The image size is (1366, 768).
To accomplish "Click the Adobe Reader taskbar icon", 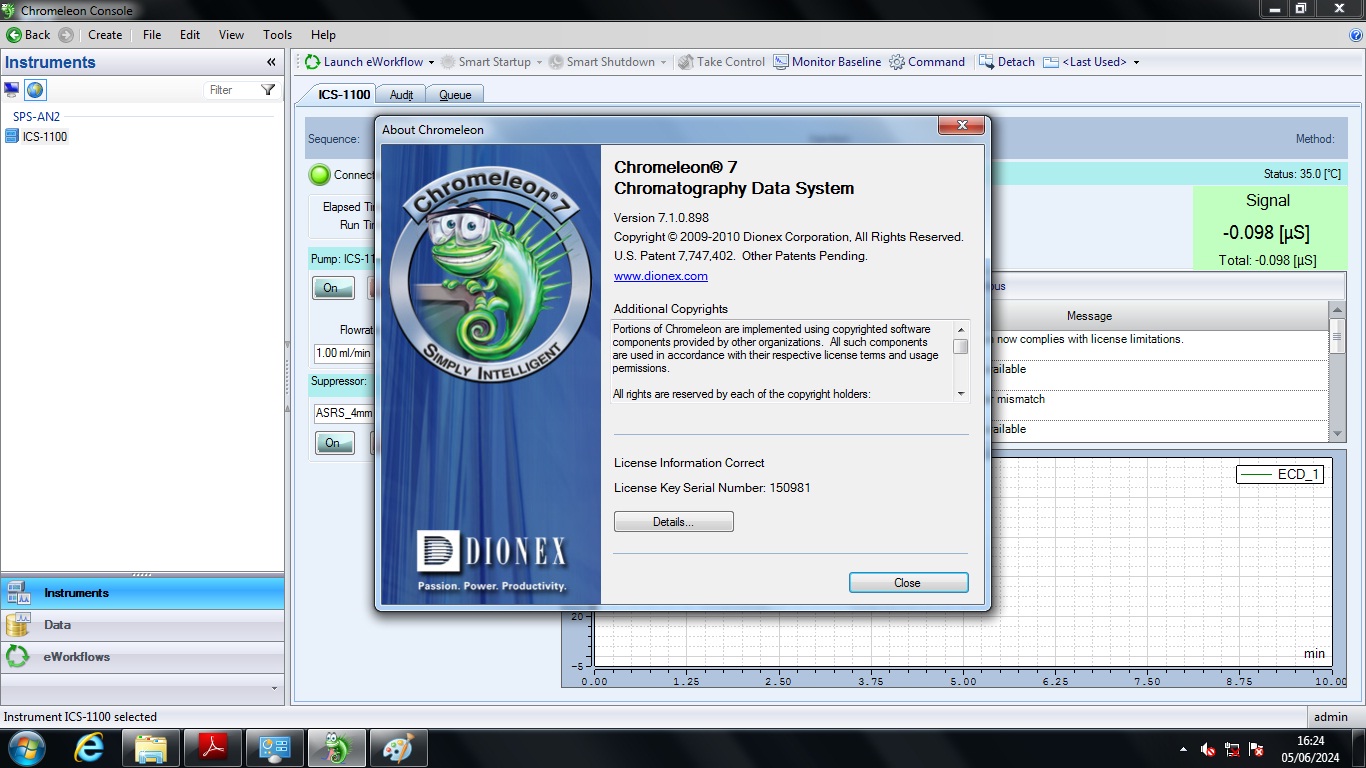I will 212,748.
